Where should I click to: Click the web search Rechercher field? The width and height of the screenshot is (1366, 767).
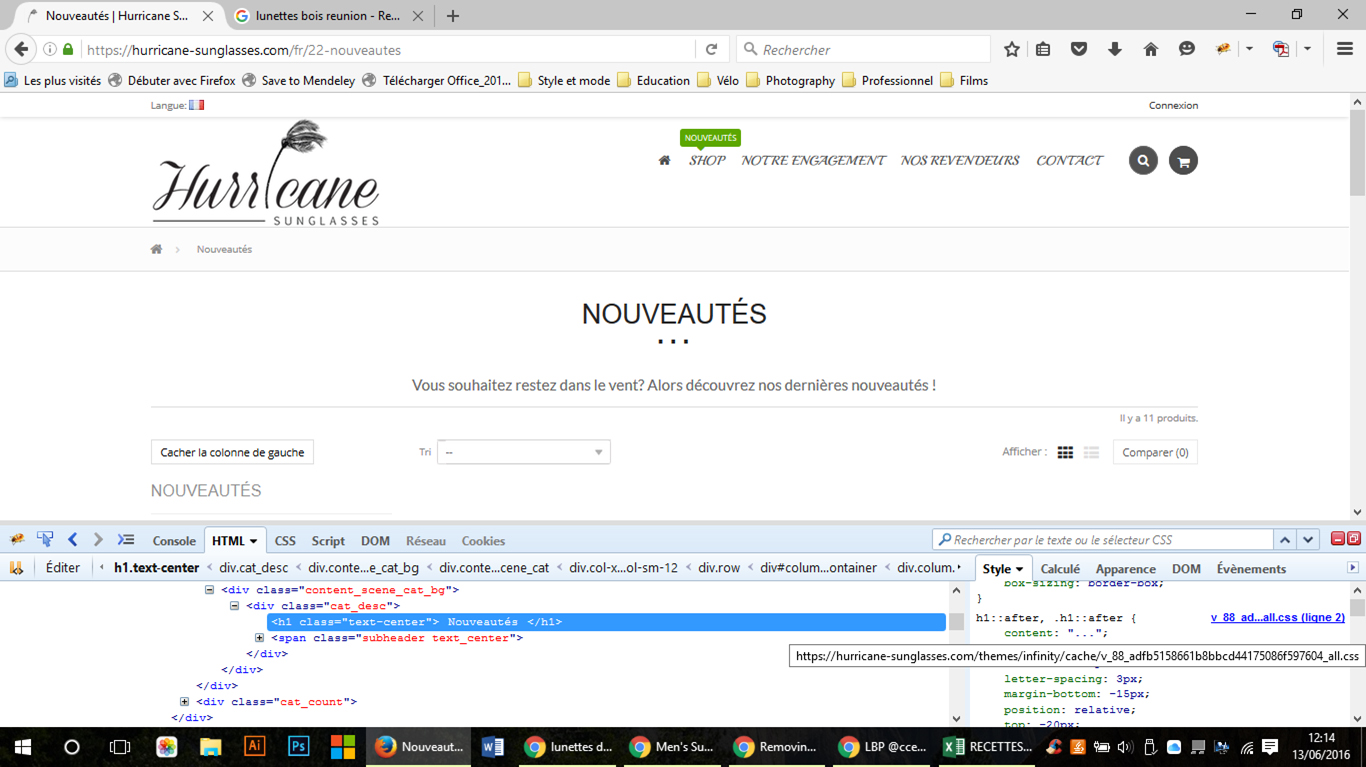coord(864,49)
